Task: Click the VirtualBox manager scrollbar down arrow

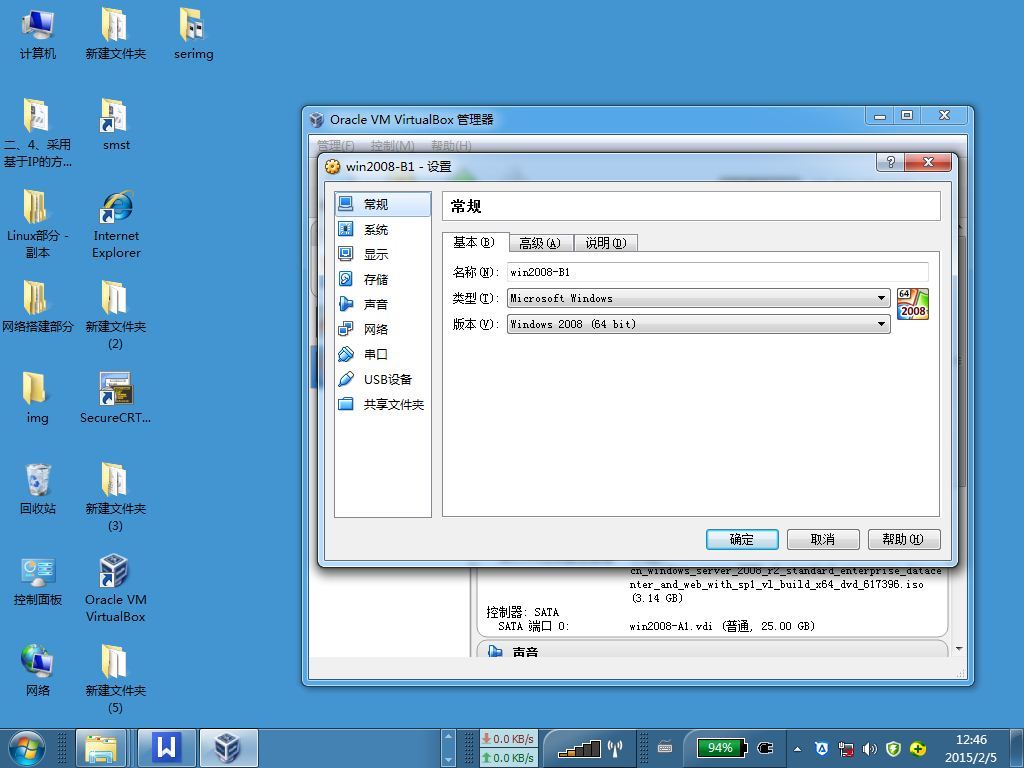Action: tap(959, 648)
